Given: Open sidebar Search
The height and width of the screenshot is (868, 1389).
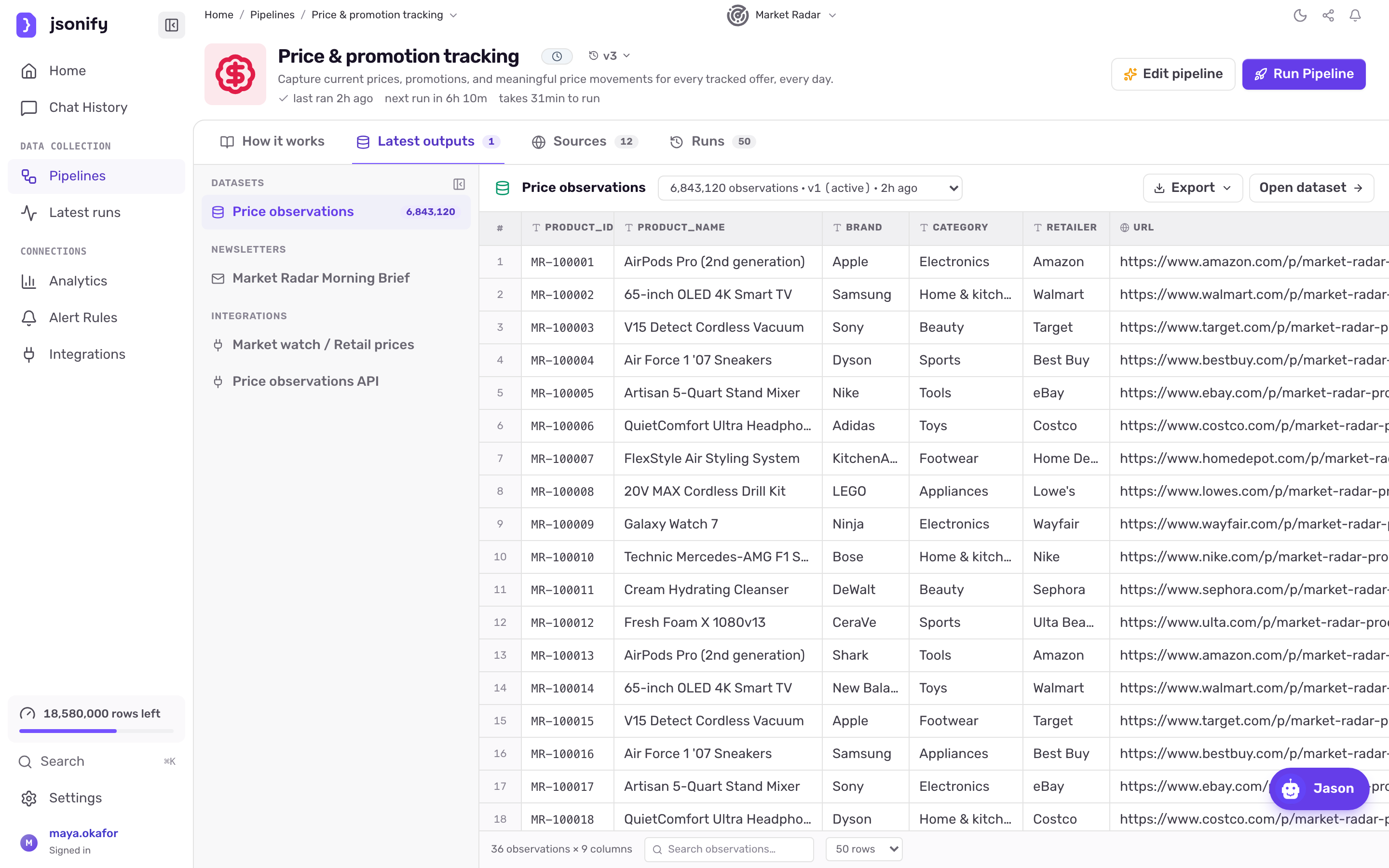Looking at the screenshot, I should tap(96, 761).
